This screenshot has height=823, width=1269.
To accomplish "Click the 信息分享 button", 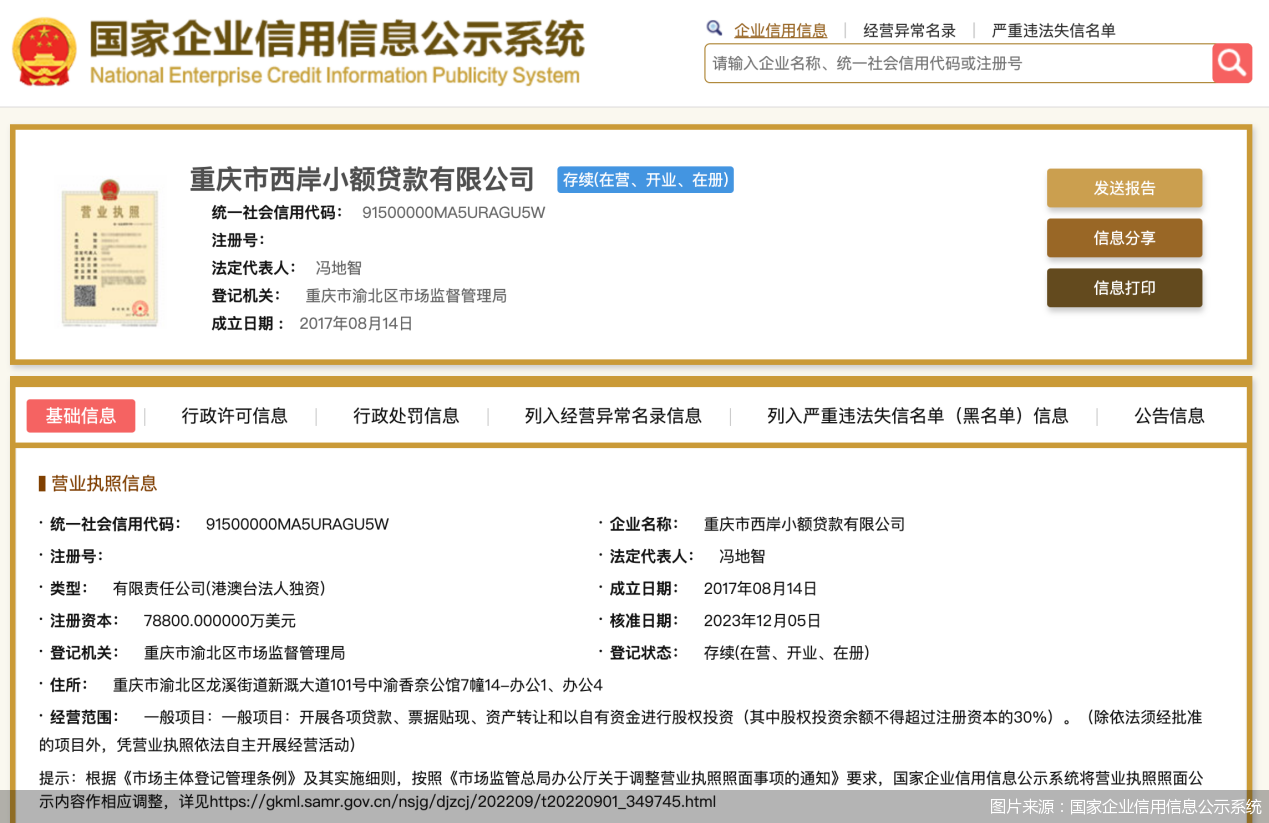I will [1124, 237].
